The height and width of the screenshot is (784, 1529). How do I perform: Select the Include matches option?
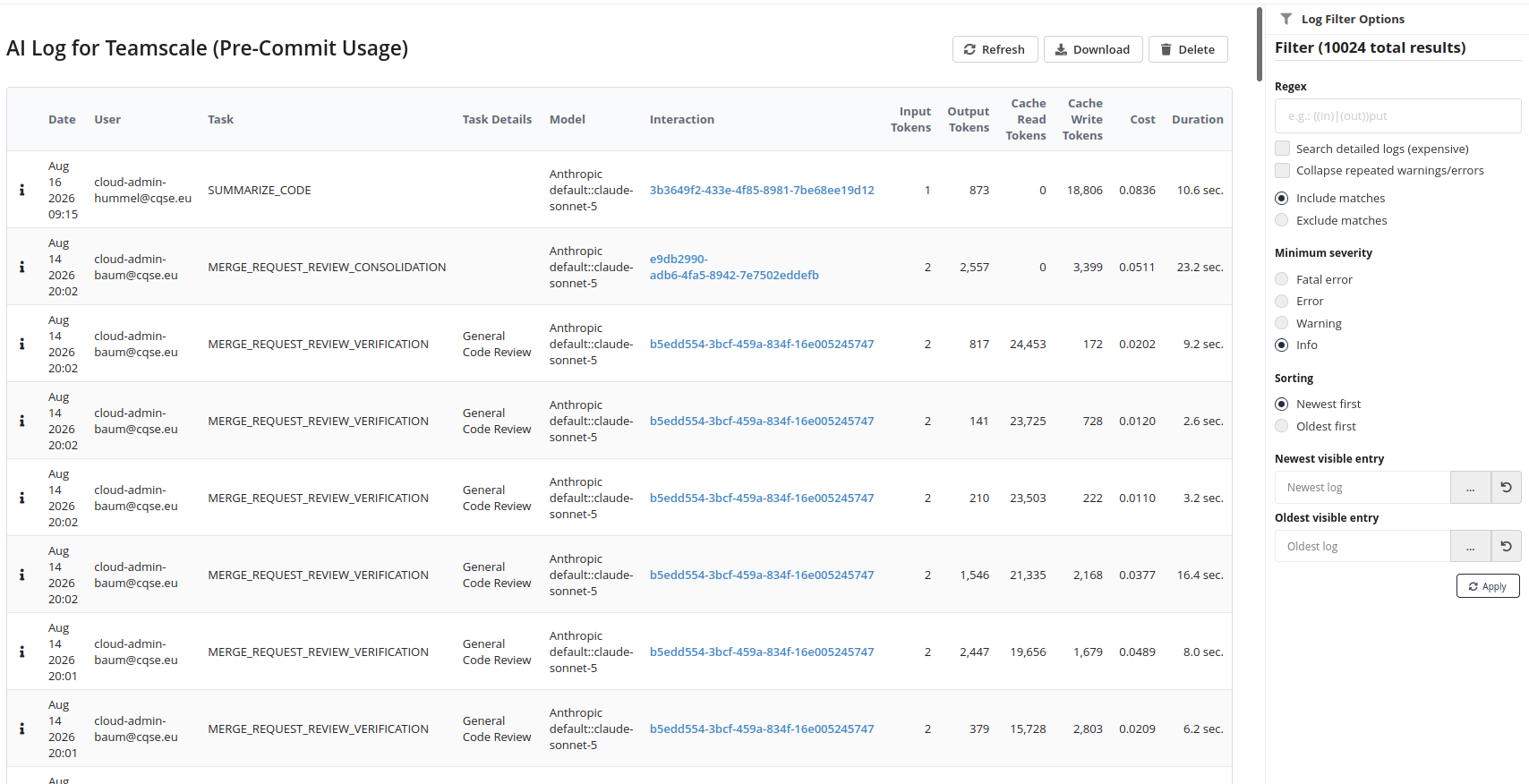point(1282,198)
